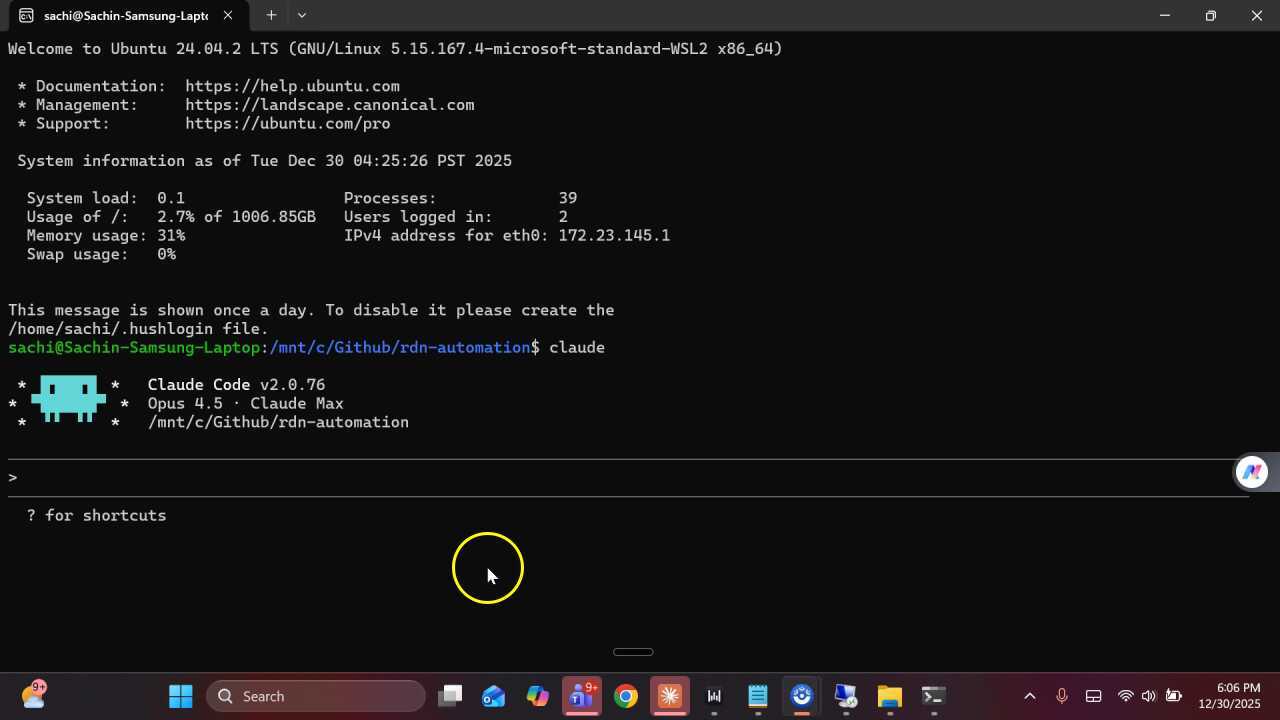Open Microsoft Copilot from the taskbar
The image size is (1280, 720).
(x=538, y=696)
